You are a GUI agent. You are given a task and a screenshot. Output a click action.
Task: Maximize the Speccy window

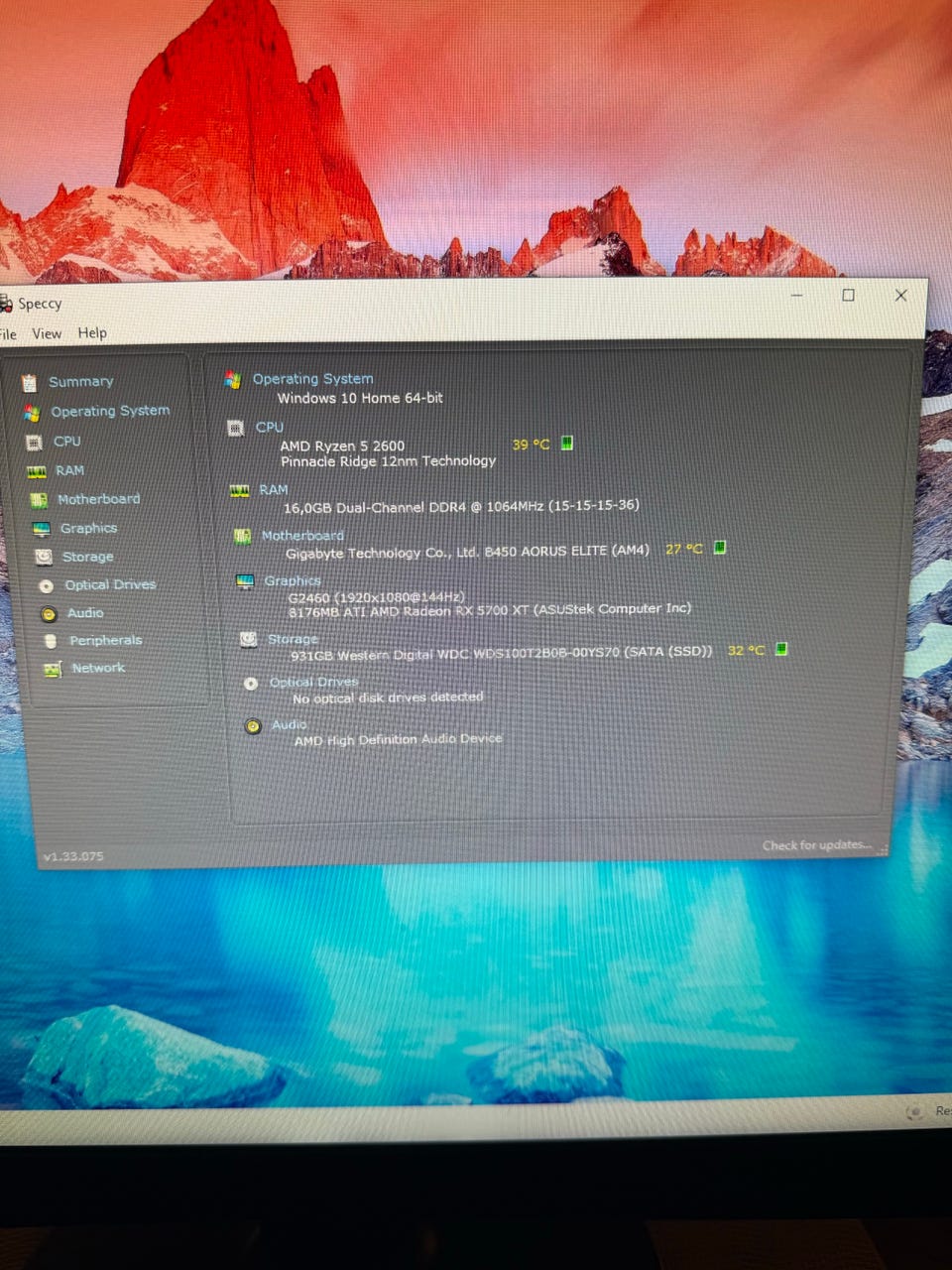[x=848, y=295]
